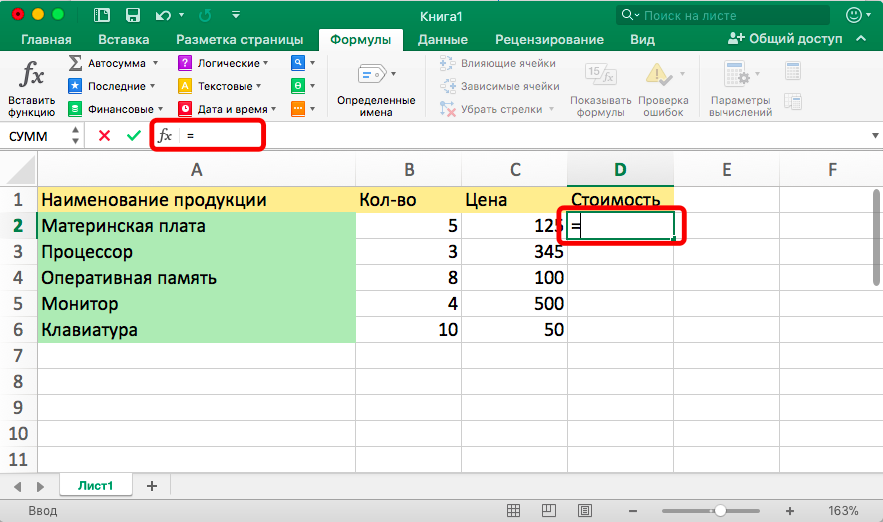Confirm formula entry with green checkmark
The height and width of the screenshot is (522, 883).
pos(133,136)
